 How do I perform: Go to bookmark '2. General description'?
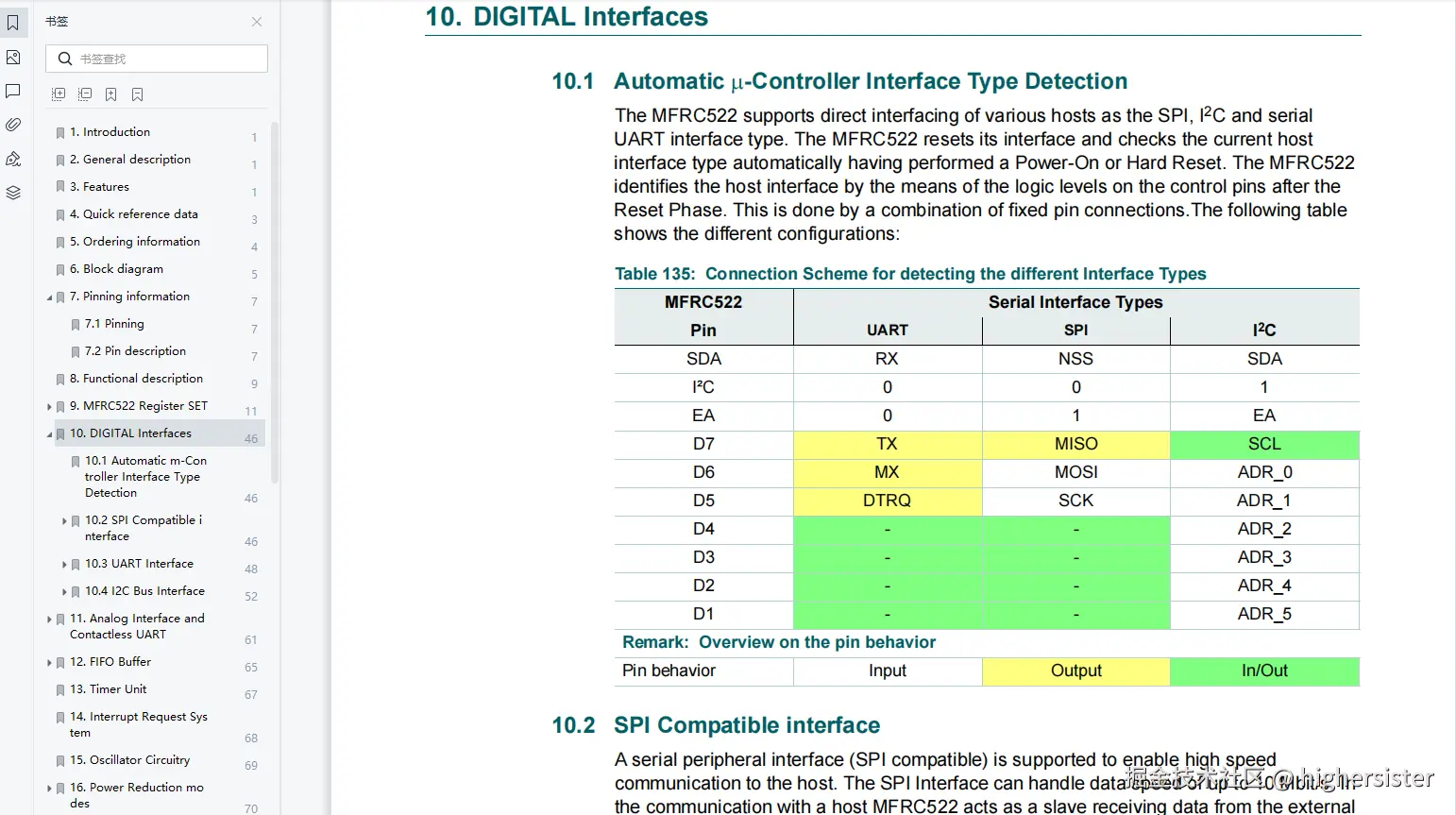point(130,160)
